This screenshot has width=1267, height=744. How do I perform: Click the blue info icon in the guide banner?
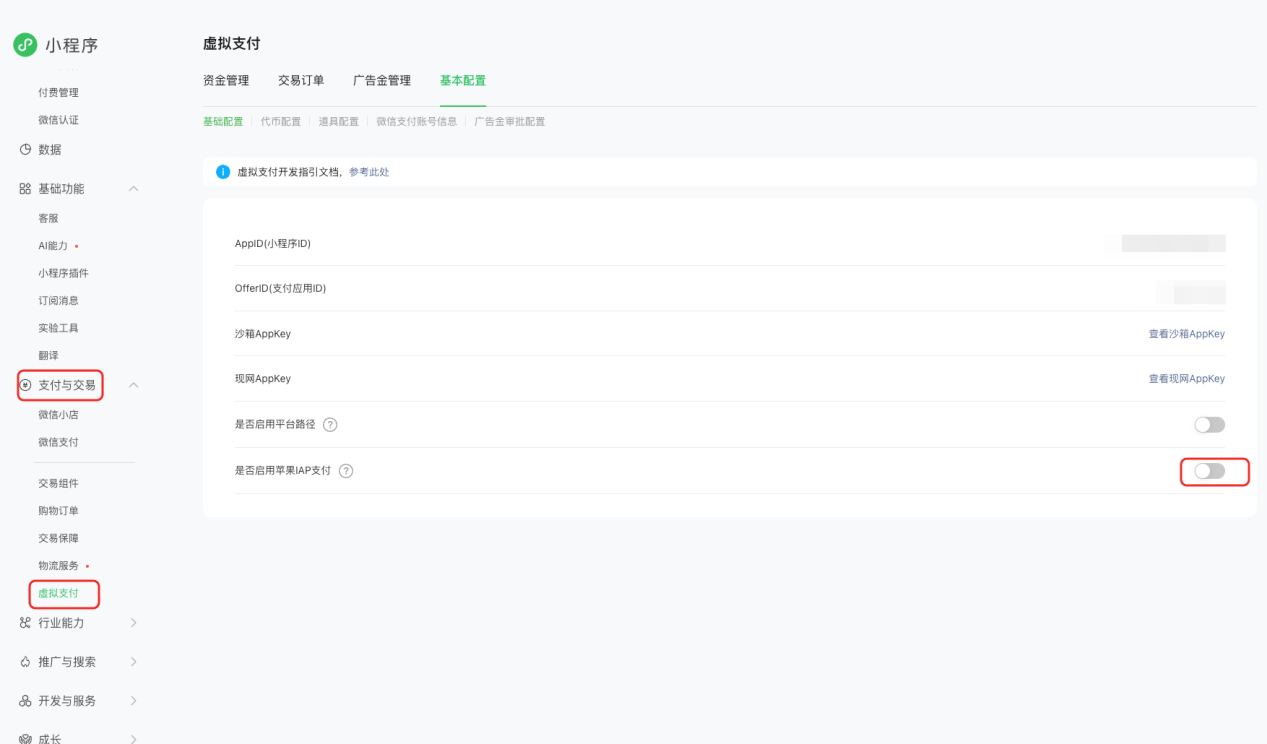coord(223,172)
